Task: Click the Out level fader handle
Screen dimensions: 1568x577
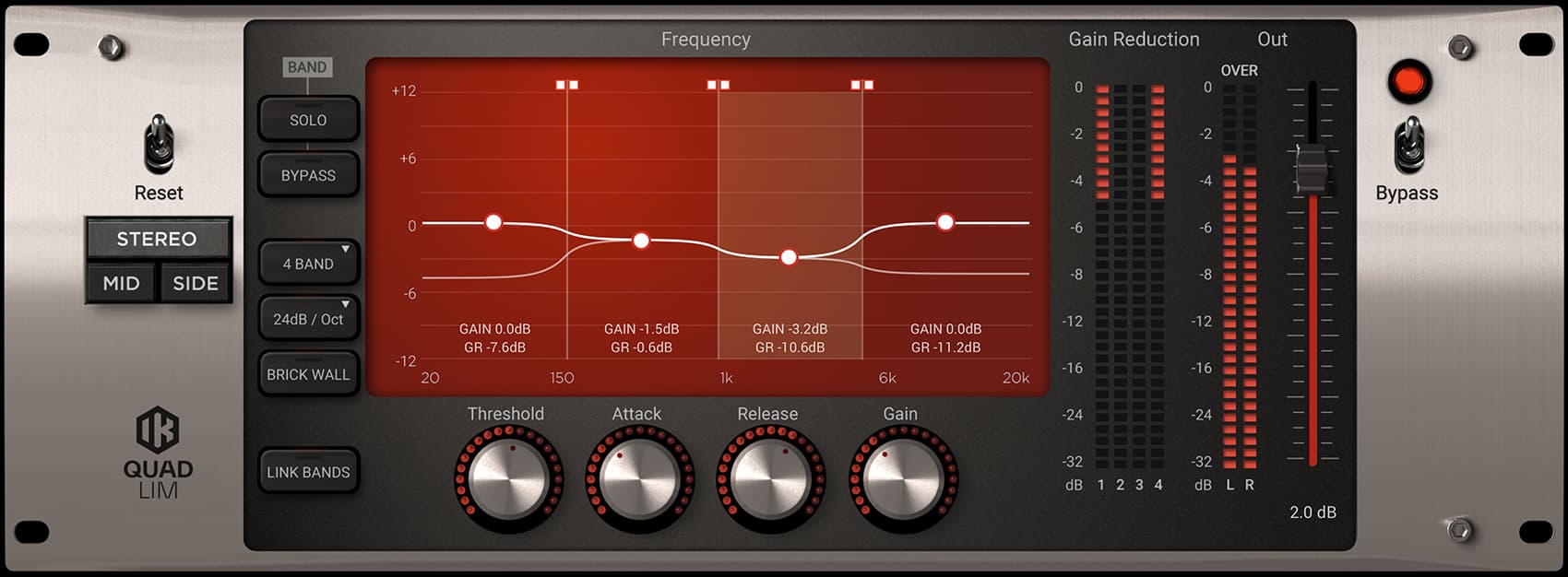Action: click(1312, 172)
